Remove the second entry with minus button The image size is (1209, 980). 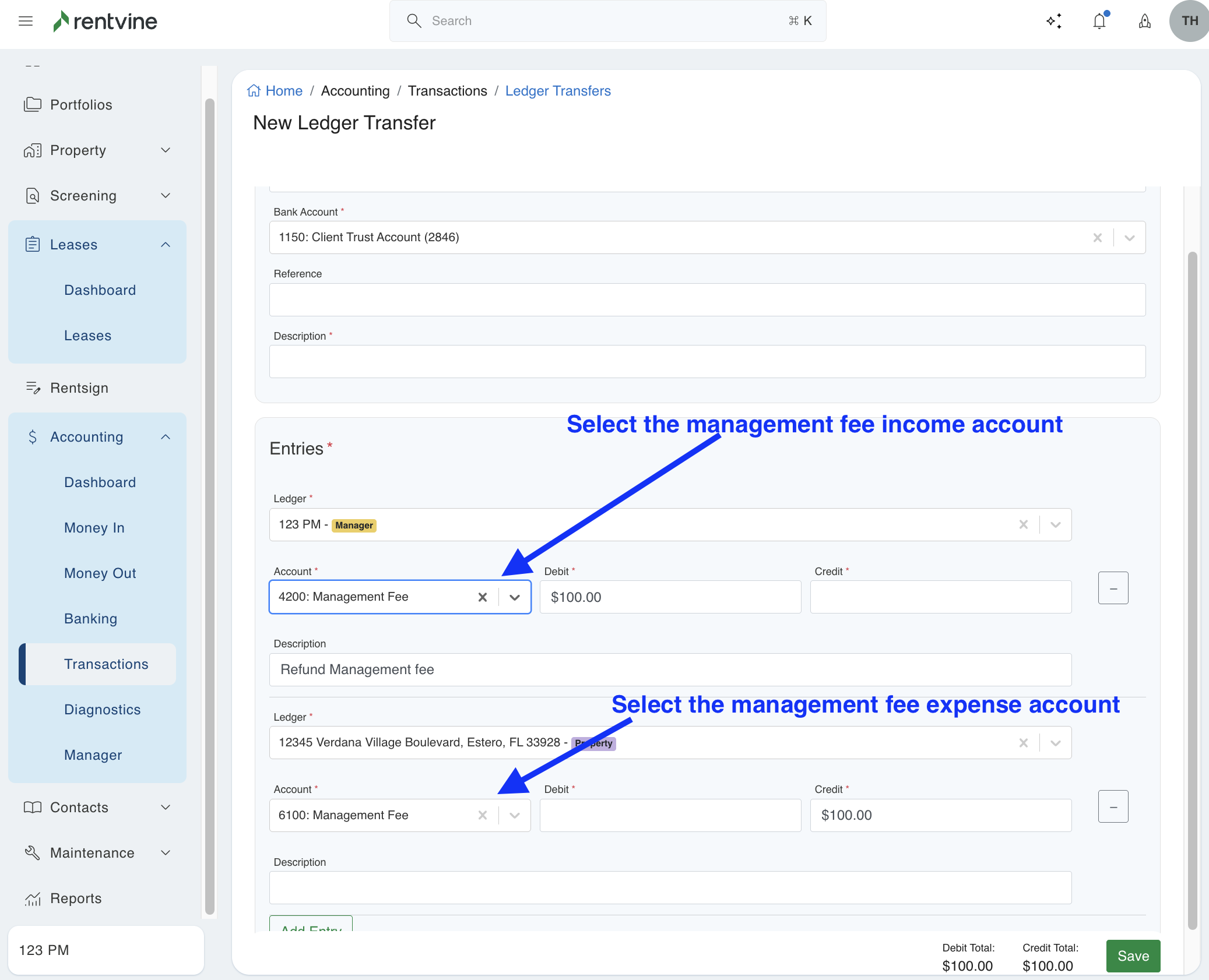[1113, 807]
